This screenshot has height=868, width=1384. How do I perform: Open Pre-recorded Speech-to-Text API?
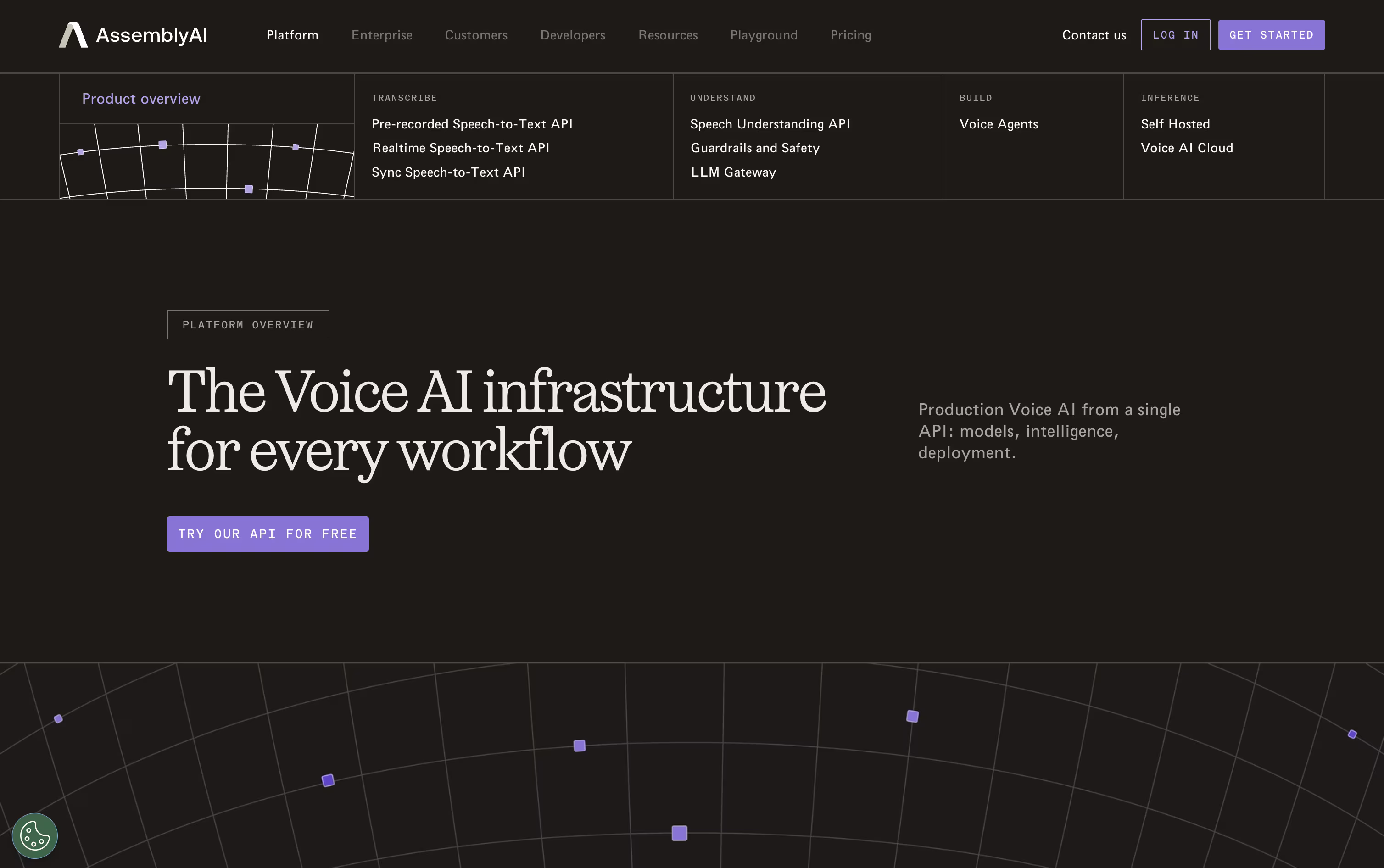pos(473,124)
